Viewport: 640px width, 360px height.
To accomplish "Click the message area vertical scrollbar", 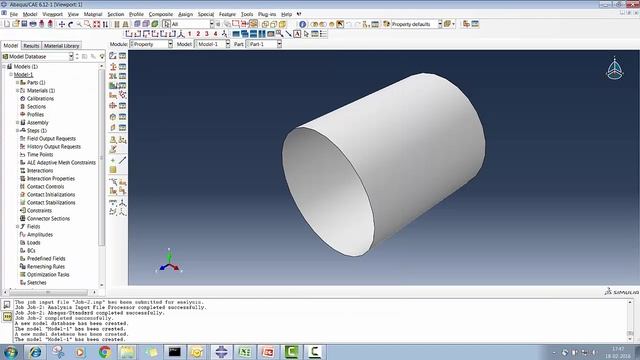I will [630, 320].
